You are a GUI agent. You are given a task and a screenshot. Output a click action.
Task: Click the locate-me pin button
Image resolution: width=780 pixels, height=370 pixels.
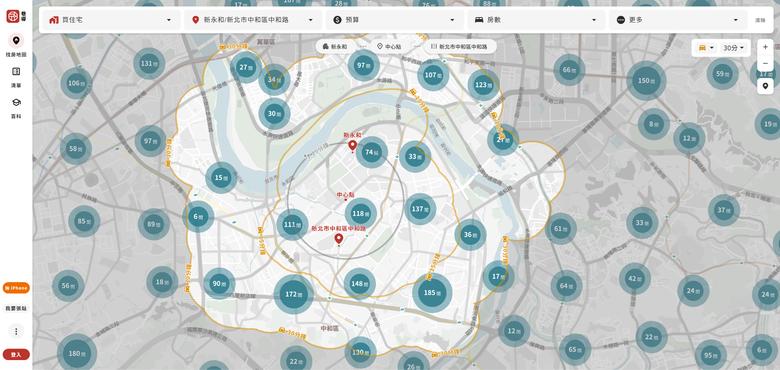[x=765, y=86]
